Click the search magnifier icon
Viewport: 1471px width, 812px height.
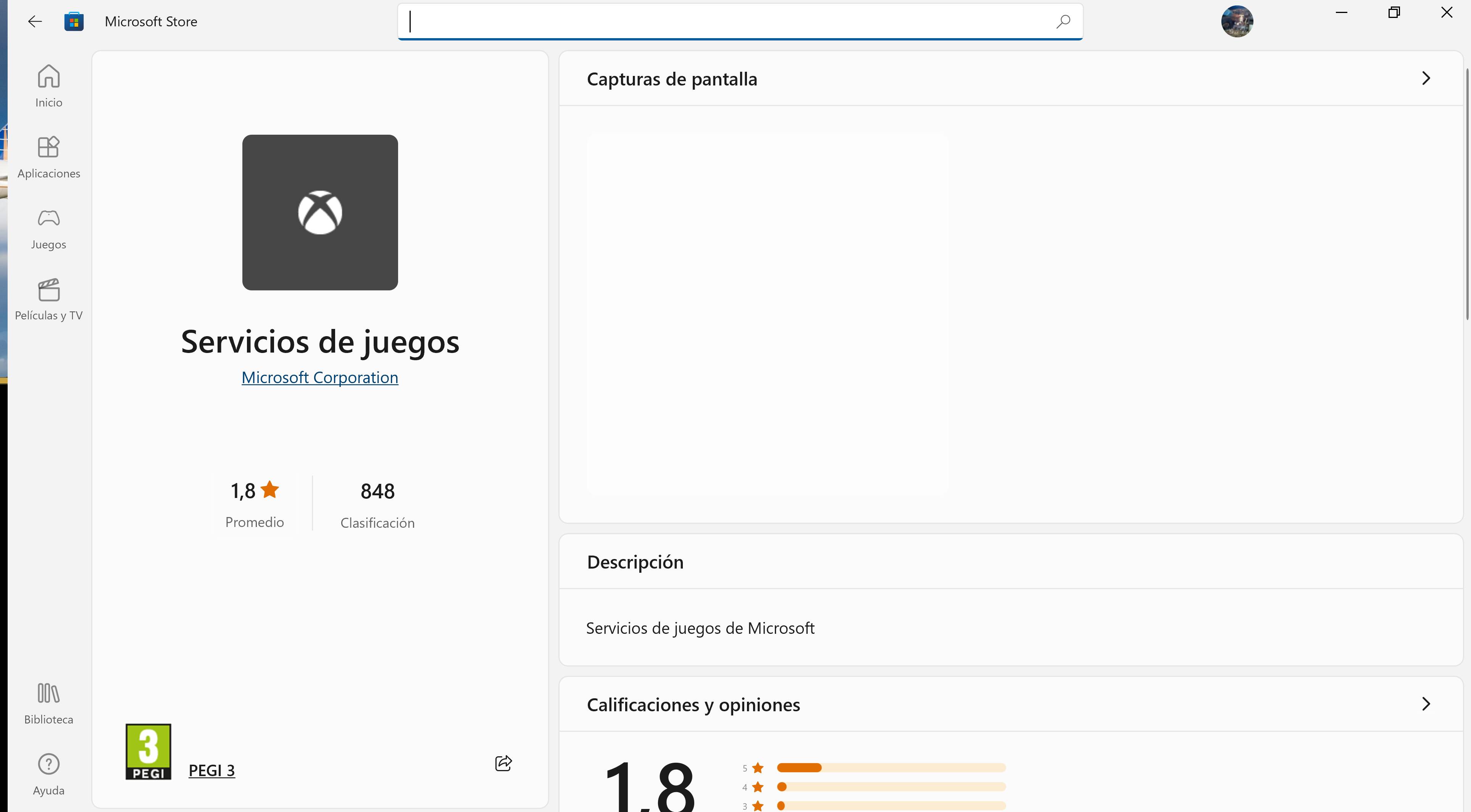1063,22
